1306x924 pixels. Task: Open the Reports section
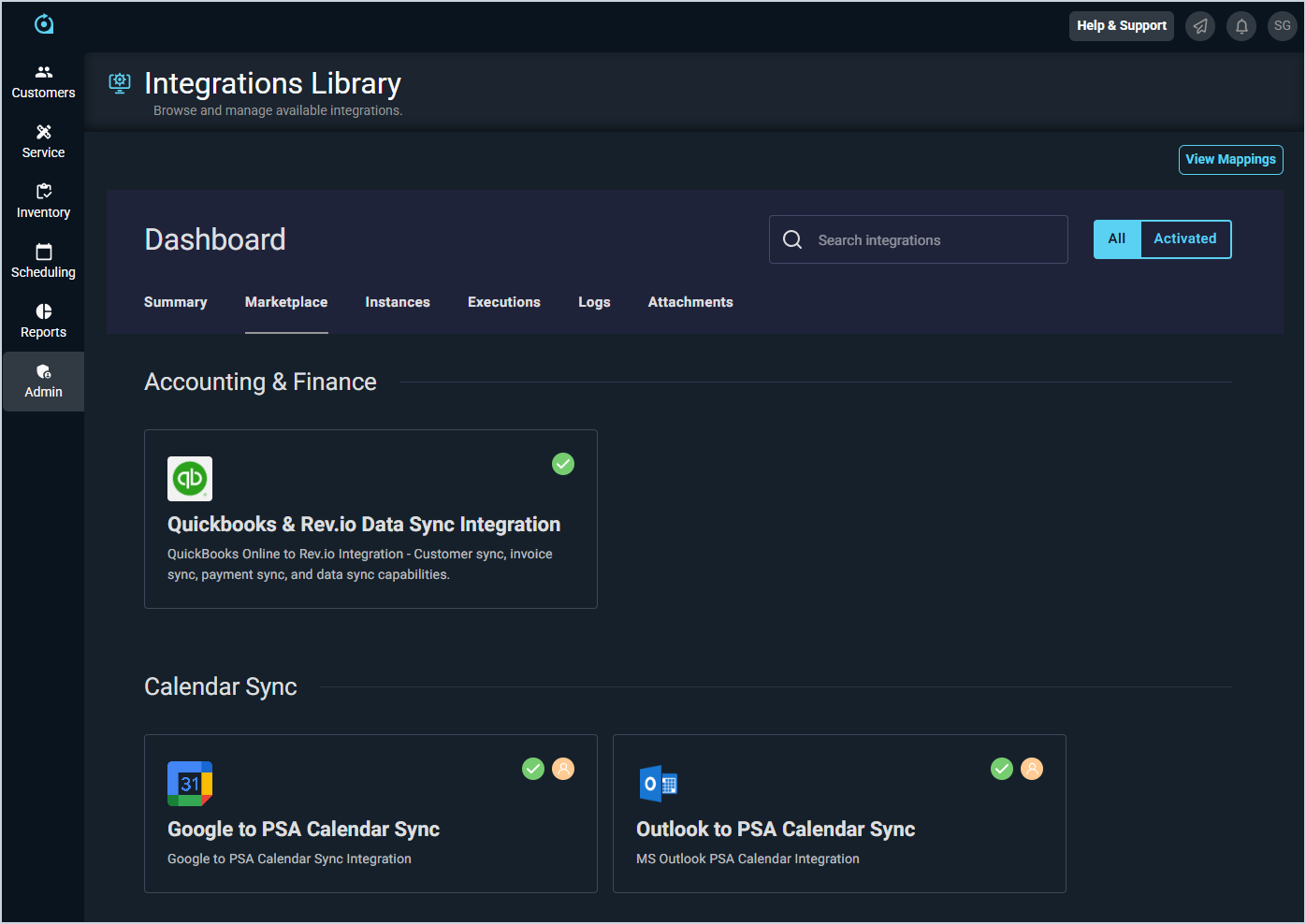pyautogui.click(x=43, y=321)
